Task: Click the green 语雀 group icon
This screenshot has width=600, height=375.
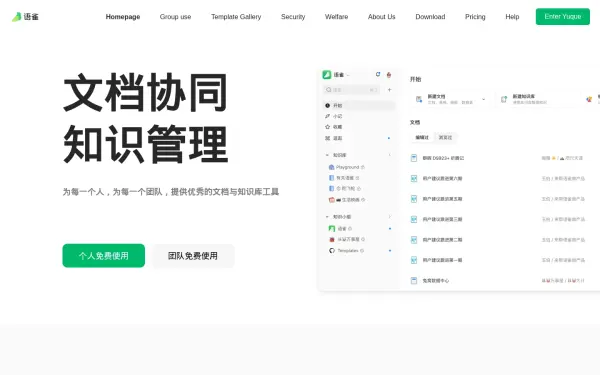Action: 332,229
